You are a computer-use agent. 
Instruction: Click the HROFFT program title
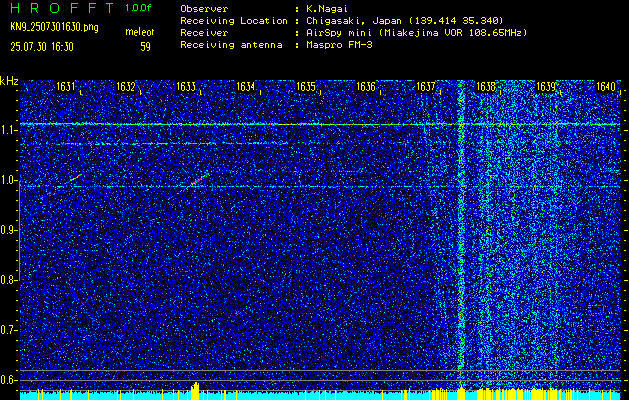click(62, 8)
